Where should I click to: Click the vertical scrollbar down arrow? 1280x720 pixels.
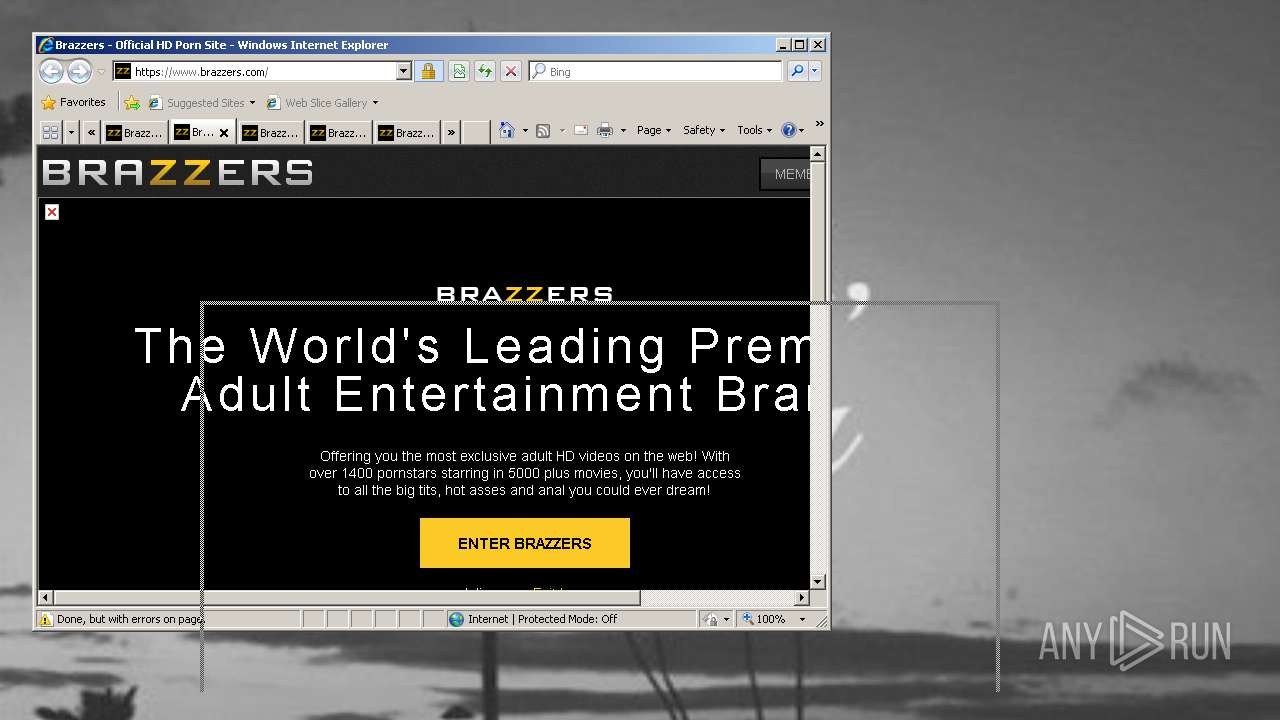point(817,582)
